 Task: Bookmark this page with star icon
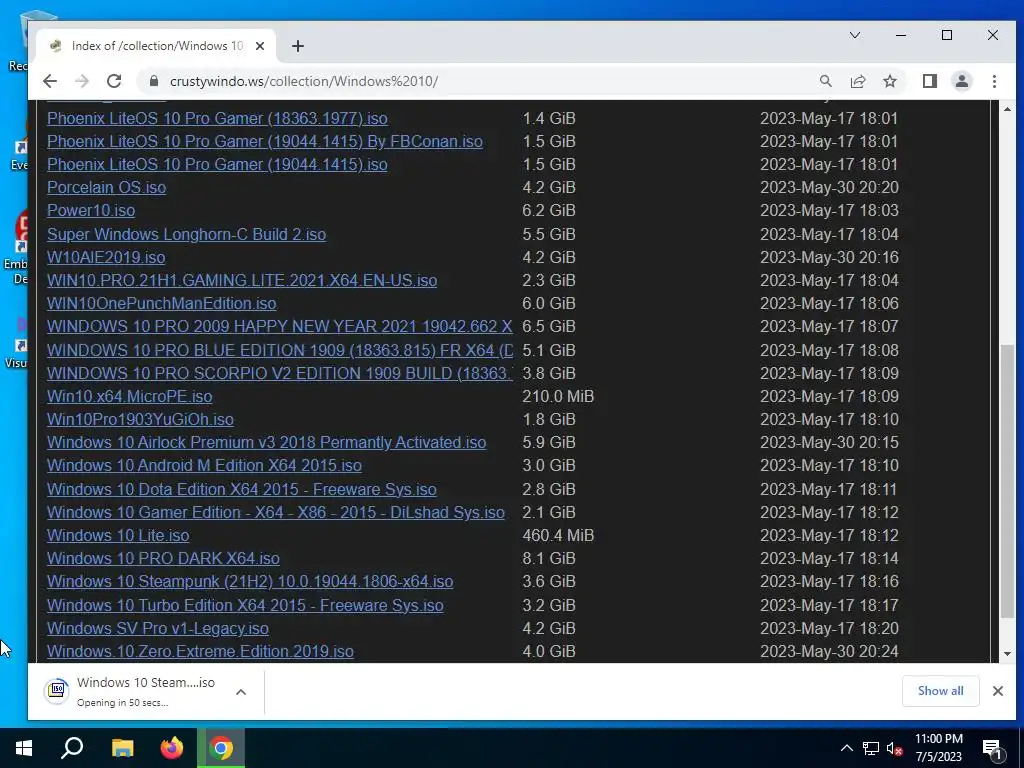(889, 81)
